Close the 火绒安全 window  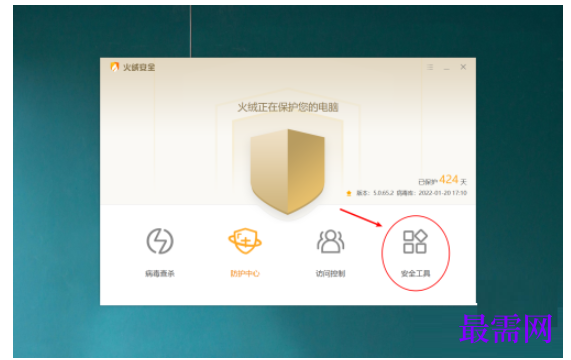pos(463,67)
